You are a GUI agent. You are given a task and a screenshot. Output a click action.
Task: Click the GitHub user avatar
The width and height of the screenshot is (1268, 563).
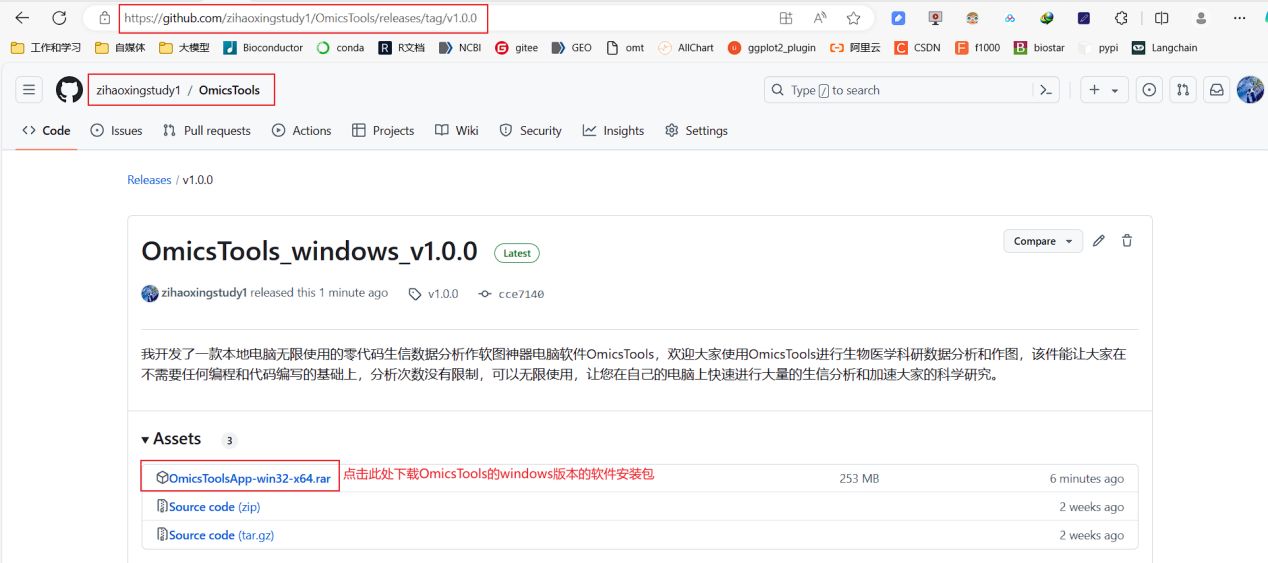click(1250, 90)
